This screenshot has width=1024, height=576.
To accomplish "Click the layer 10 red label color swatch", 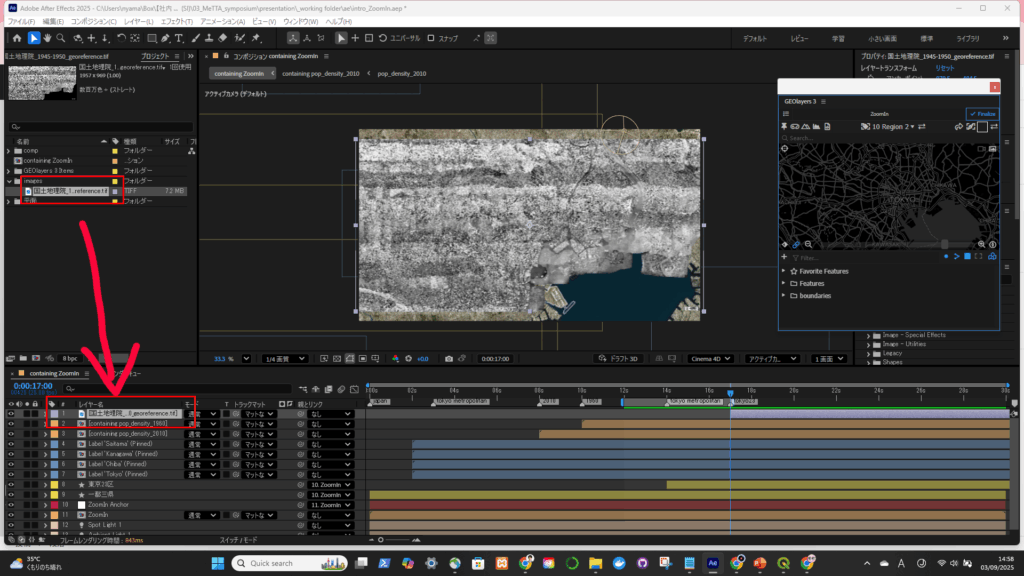I will pos(52,505).
